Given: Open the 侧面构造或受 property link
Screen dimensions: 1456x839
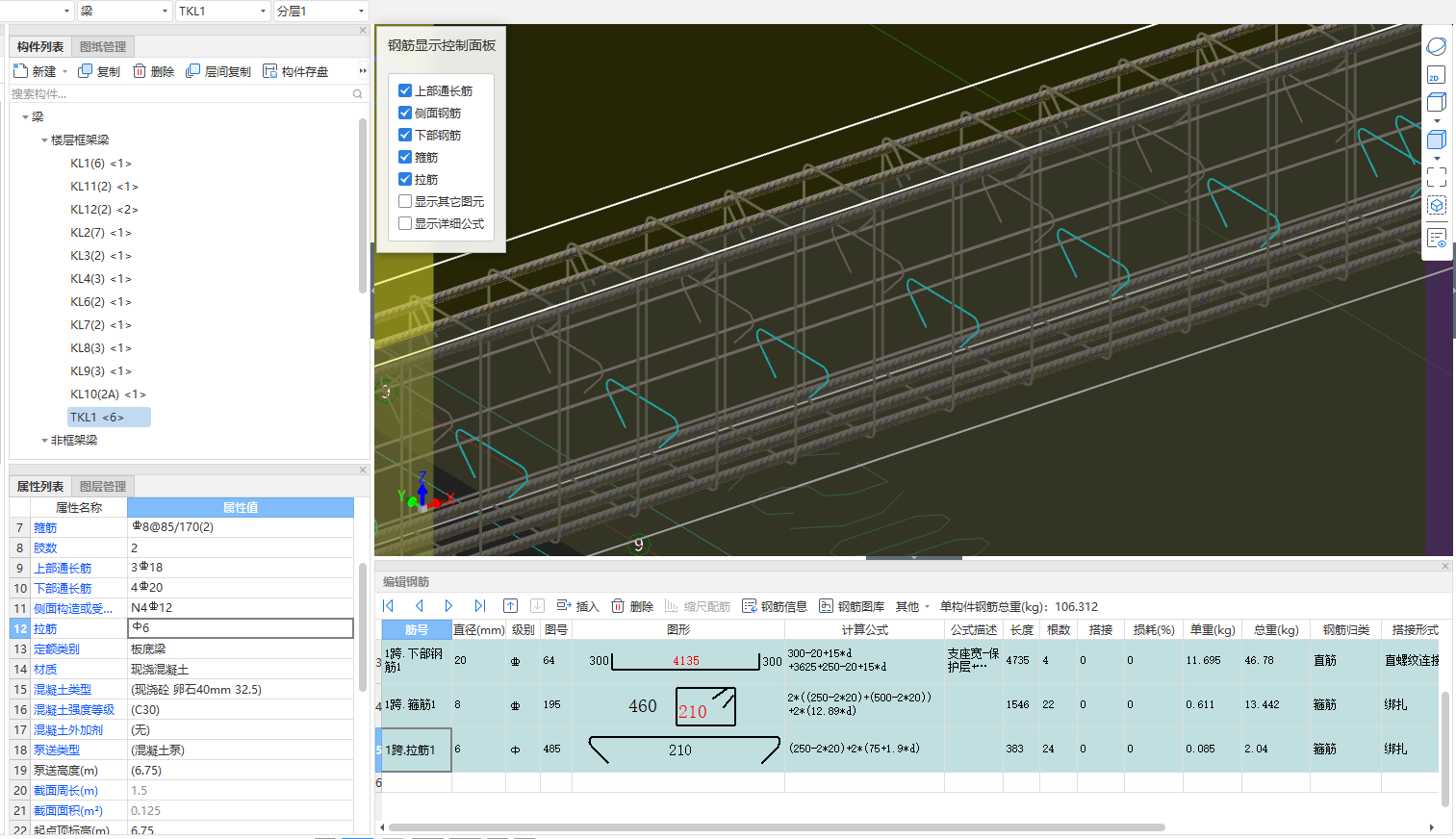Looking at the screenshot, I should click(x=73, y=608).
